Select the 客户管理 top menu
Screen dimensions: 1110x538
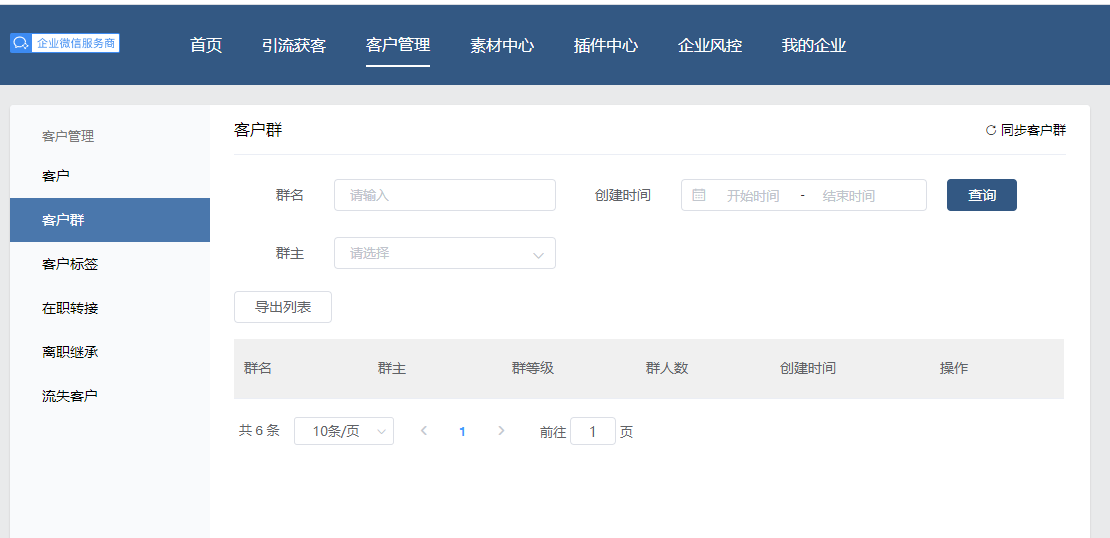[398, 45]
